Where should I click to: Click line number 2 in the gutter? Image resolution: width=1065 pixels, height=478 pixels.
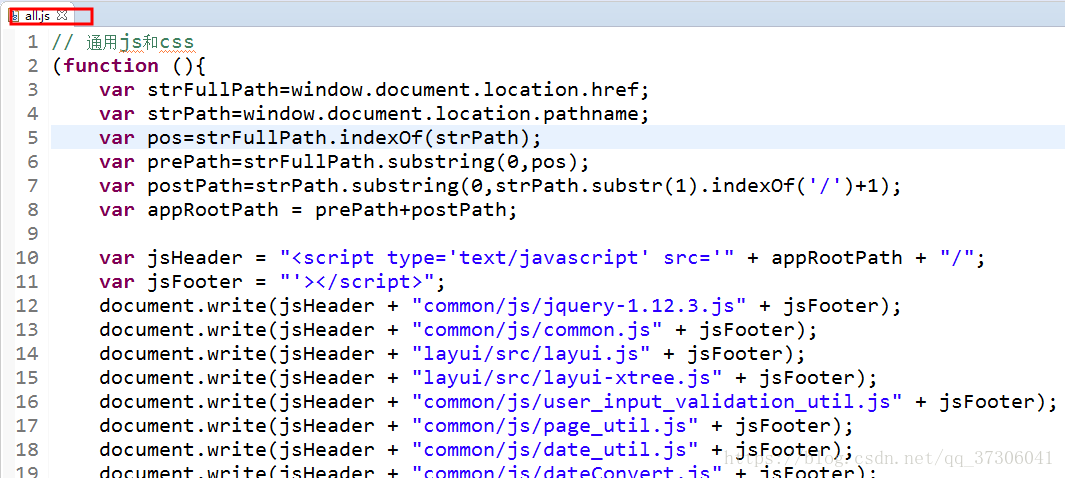tap(33, 67)
